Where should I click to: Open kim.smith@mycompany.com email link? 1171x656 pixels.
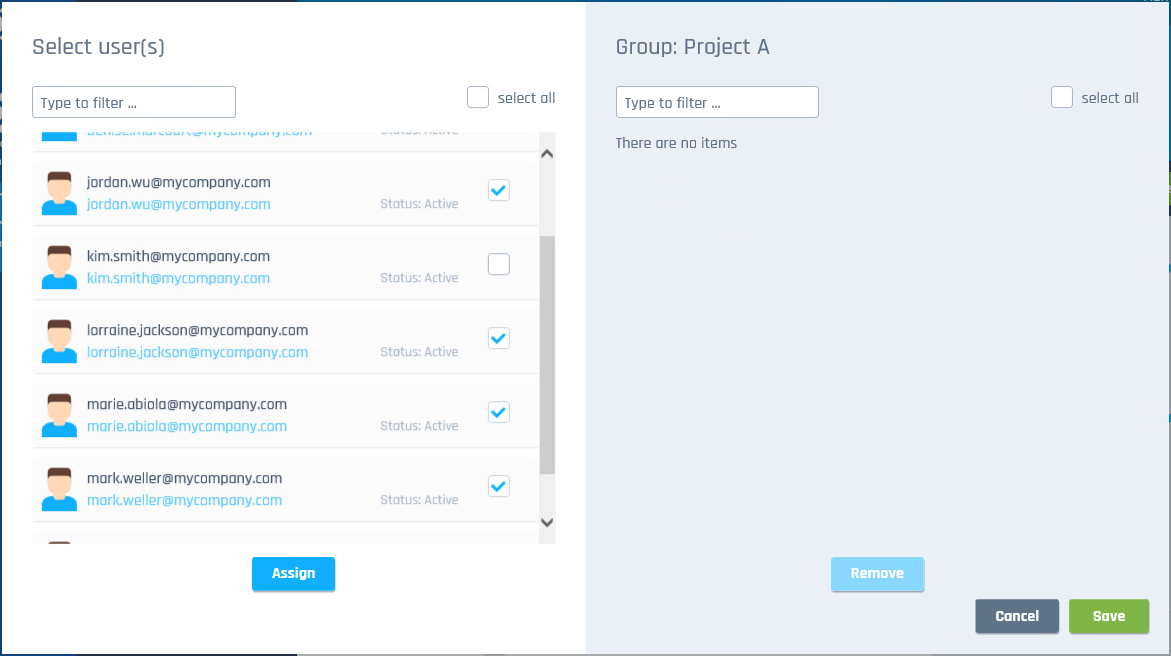178,278
